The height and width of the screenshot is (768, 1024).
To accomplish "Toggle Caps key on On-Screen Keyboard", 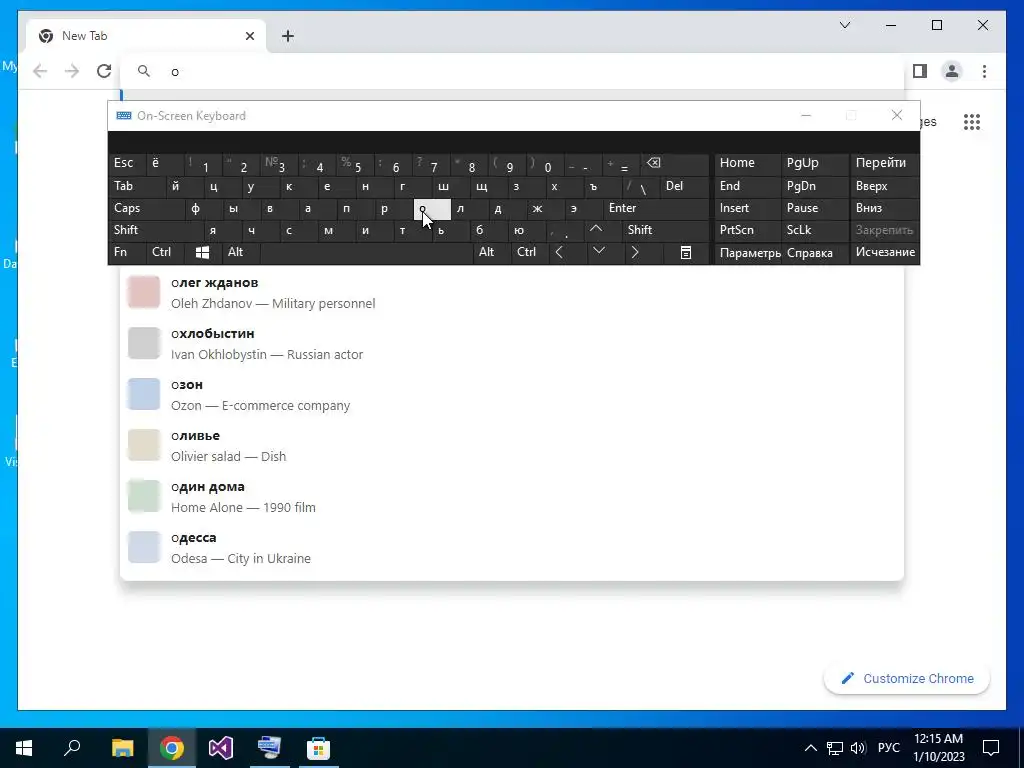I will coord(146,208).
